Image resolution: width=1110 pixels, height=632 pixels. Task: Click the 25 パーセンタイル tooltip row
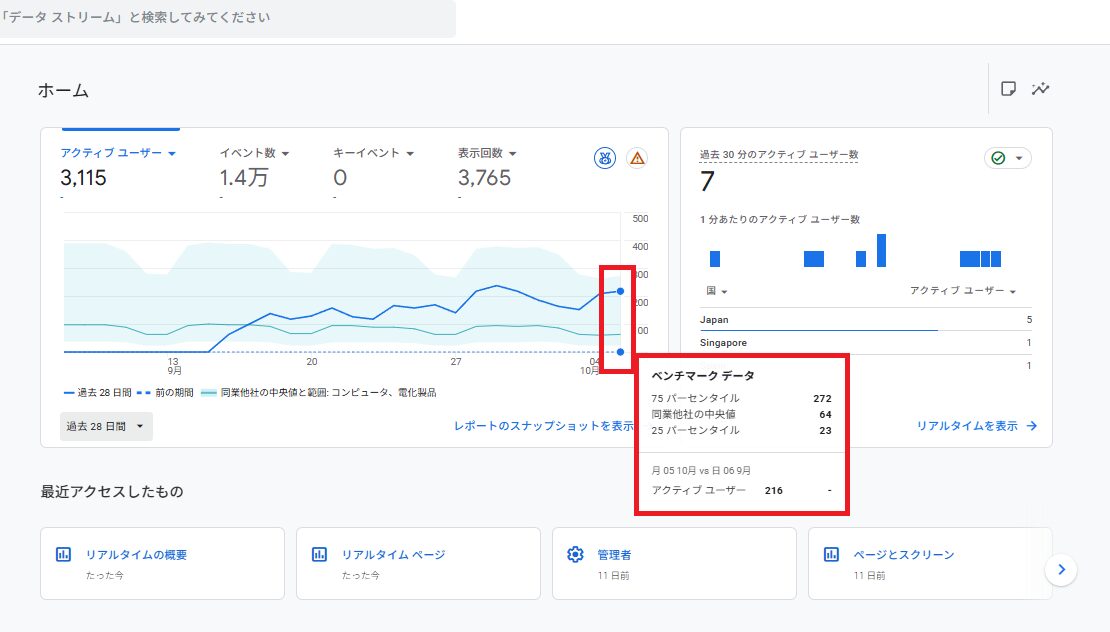pyautogui.click(x=741, y=430)
